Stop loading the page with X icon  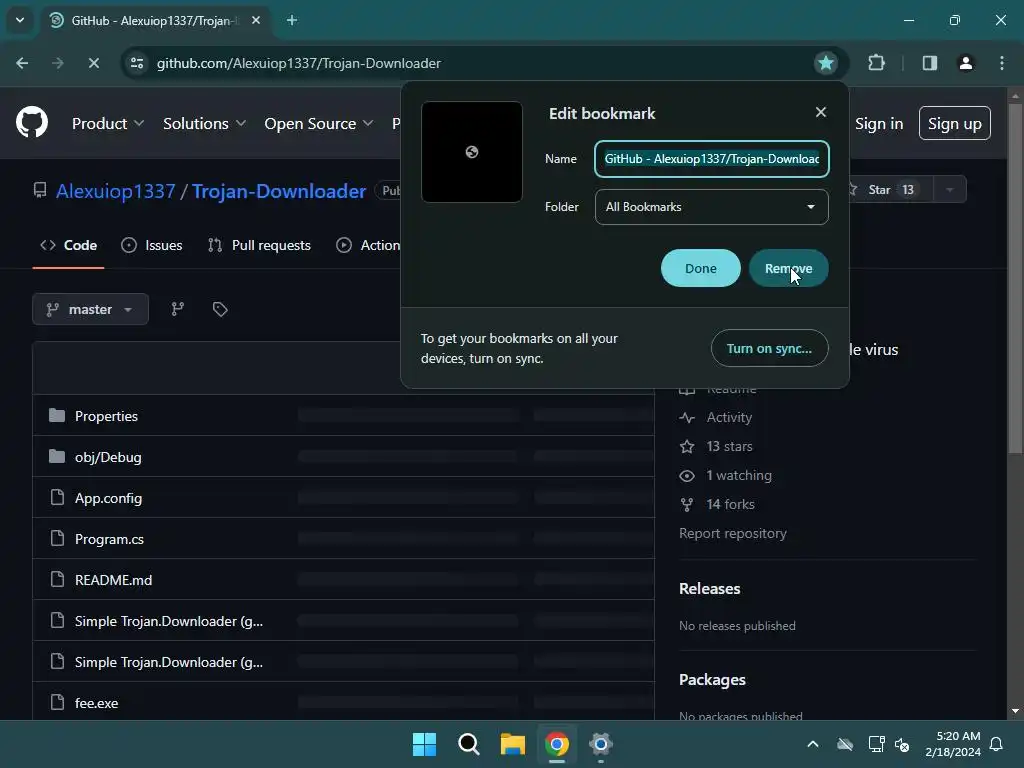coord(93,63)
